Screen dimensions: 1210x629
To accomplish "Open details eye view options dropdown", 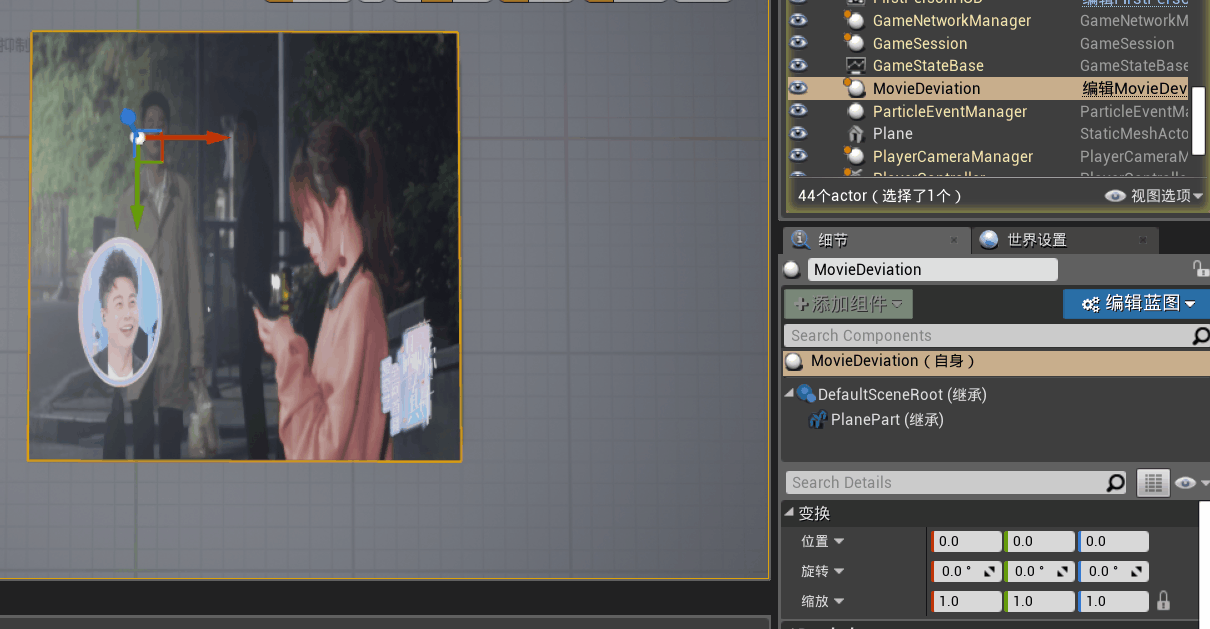I will (1190, 483).
